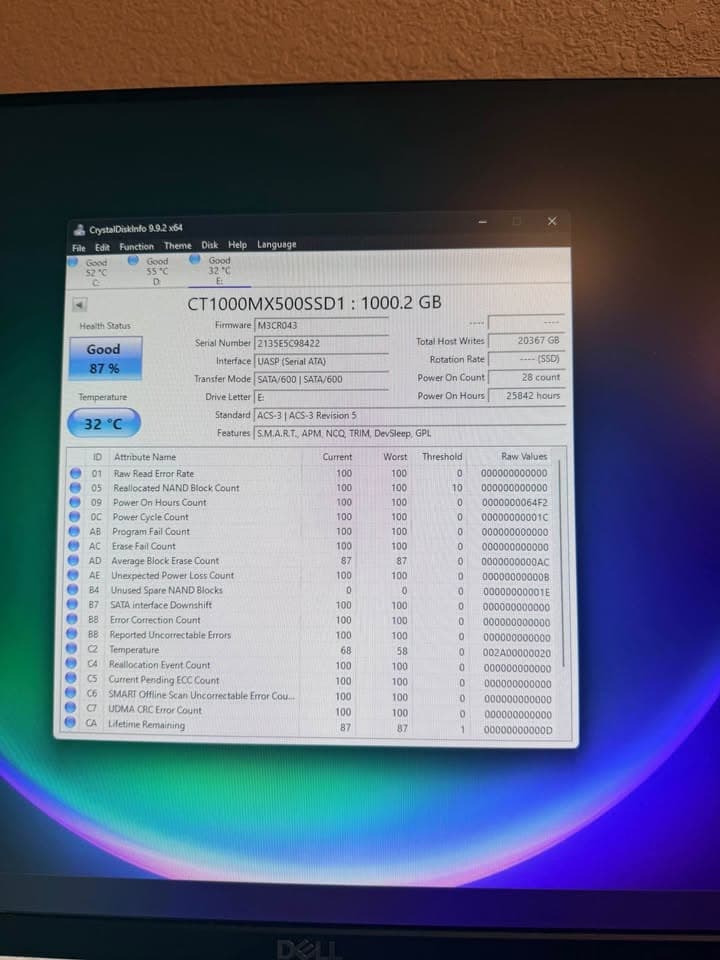720x960 pixels.
Task: Open the File menu
Action: [78, 248]
